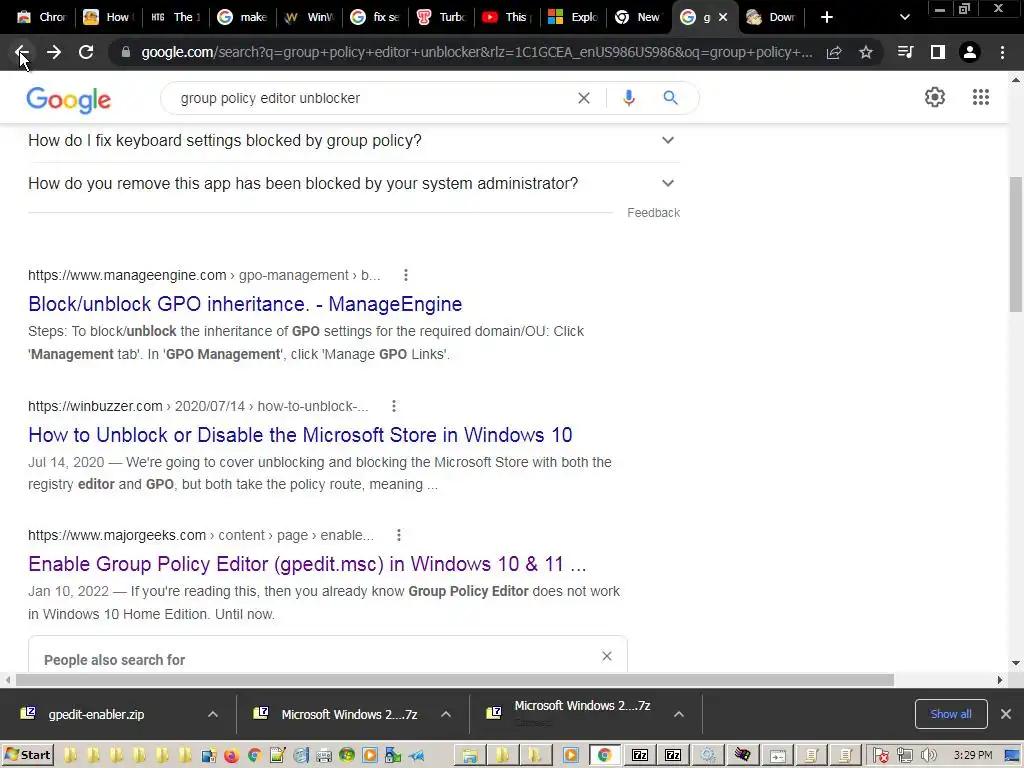Click the volume icon in system tray
This screenshot has width=1024, height=768.
click(928, 756)
